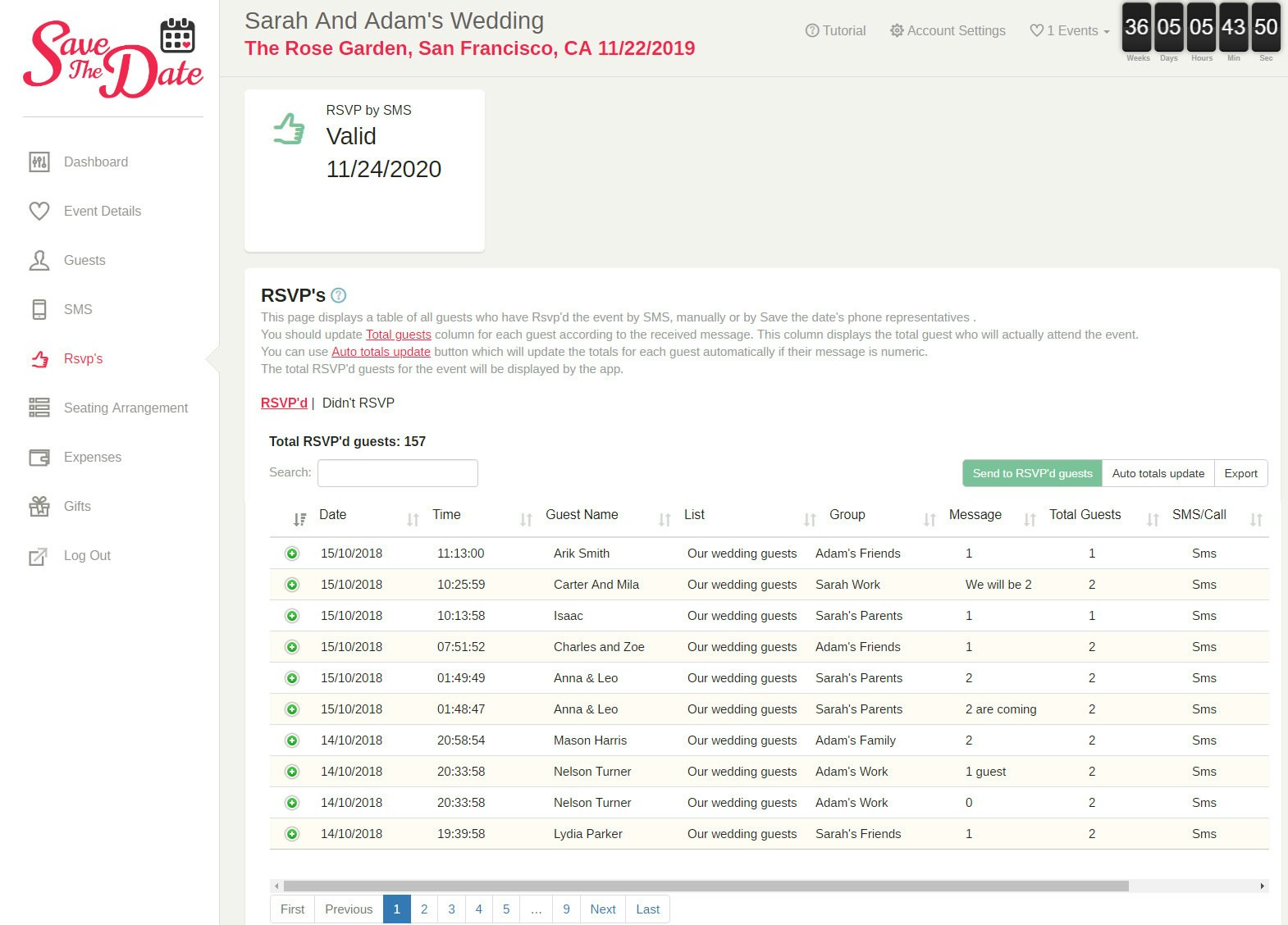The width and height of the screenshot is (1288, 925).
Task: Click the Auto totals update red link
Action: [x=381, y=352]
